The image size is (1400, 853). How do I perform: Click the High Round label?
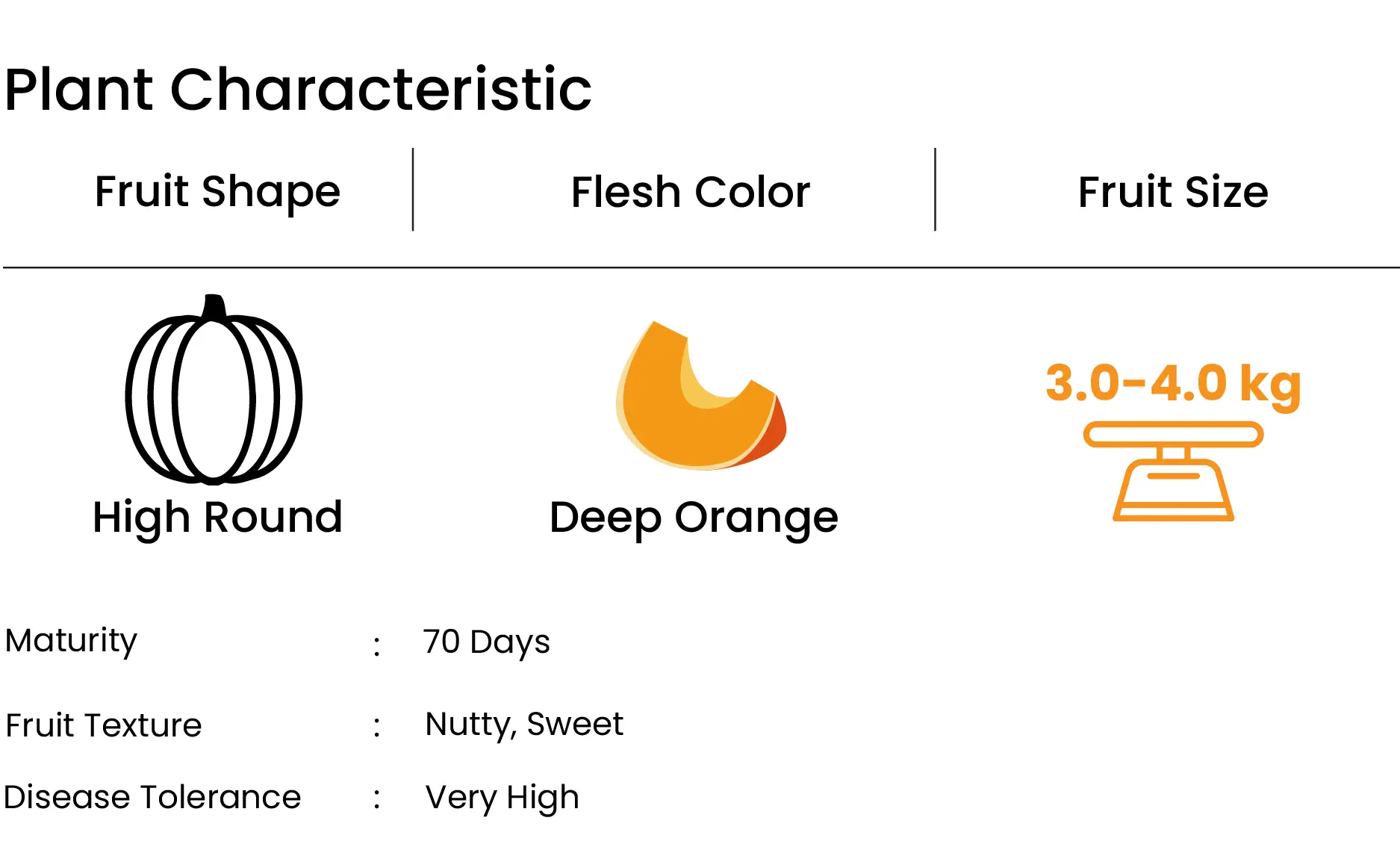click(217, 518)
